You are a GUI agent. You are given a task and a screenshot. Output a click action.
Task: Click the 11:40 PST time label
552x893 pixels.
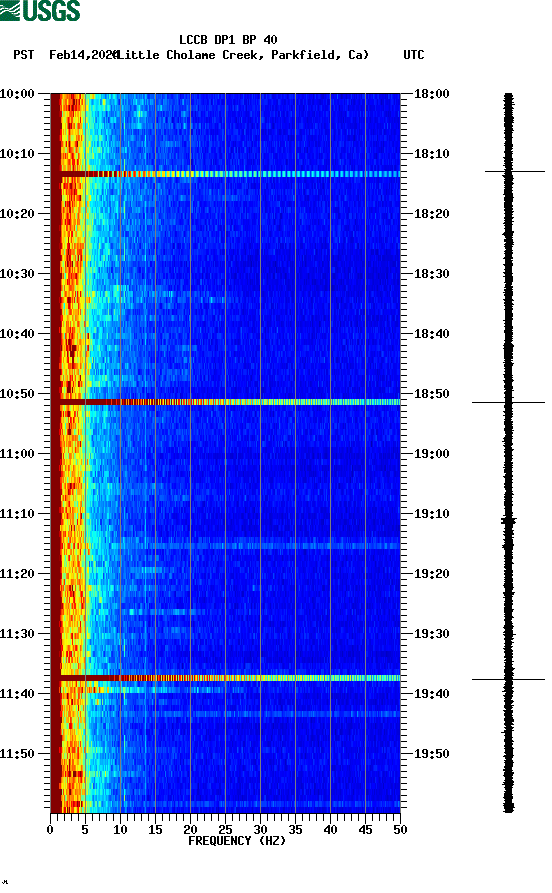[x=17, y=694]
